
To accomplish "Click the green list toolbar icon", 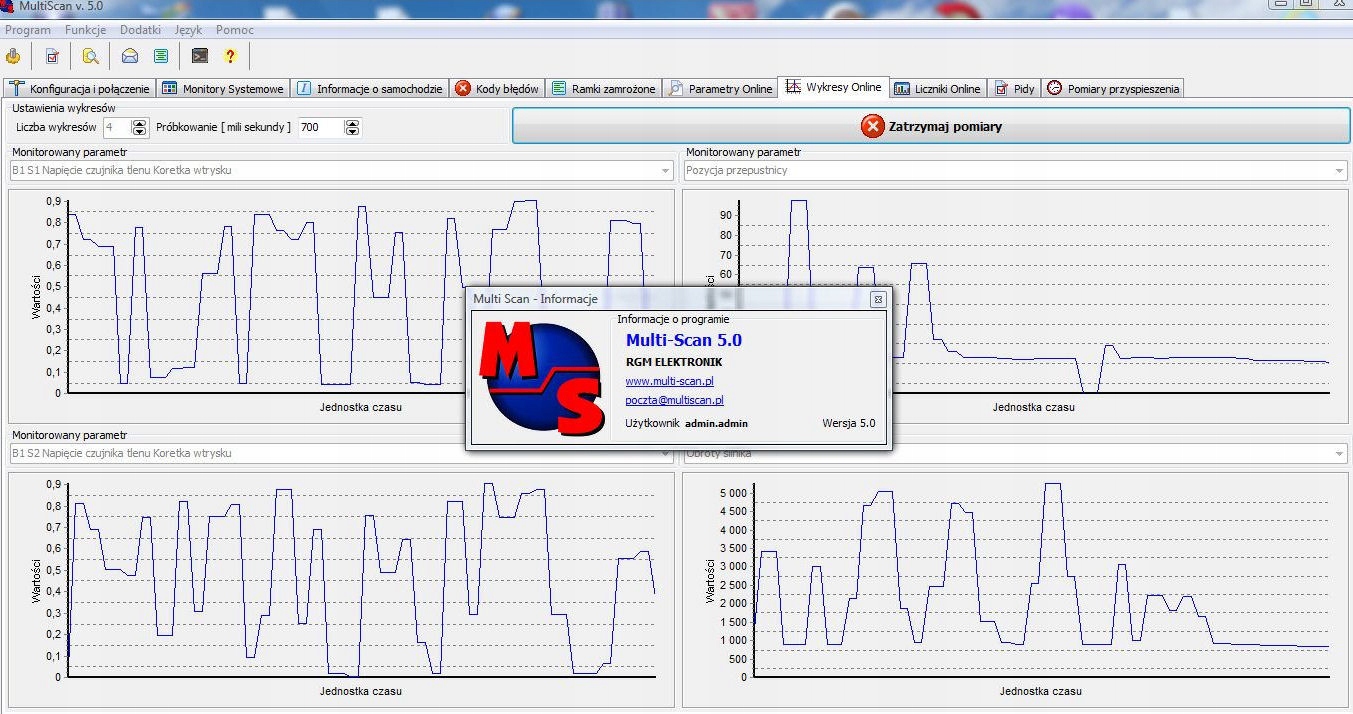I will [161, 56].
